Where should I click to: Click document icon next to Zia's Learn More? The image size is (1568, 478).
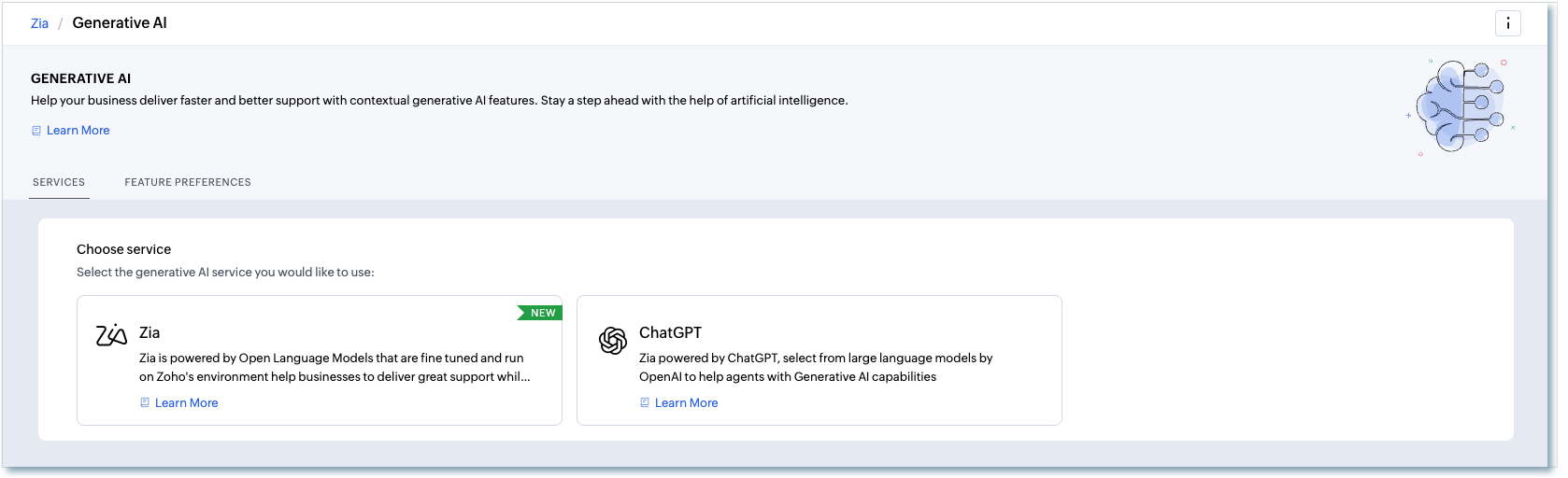(x=145, y=403)
